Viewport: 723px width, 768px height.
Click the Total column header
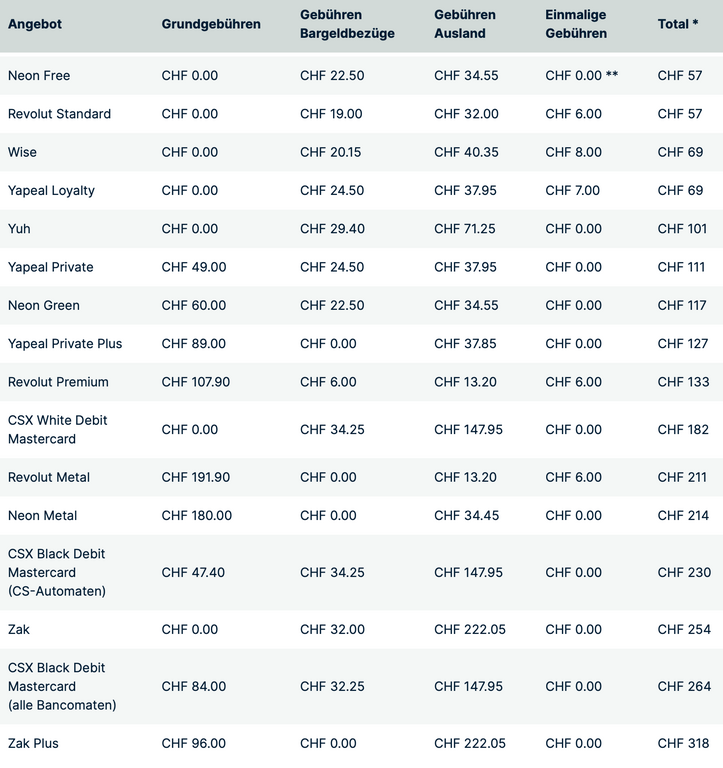678,24
